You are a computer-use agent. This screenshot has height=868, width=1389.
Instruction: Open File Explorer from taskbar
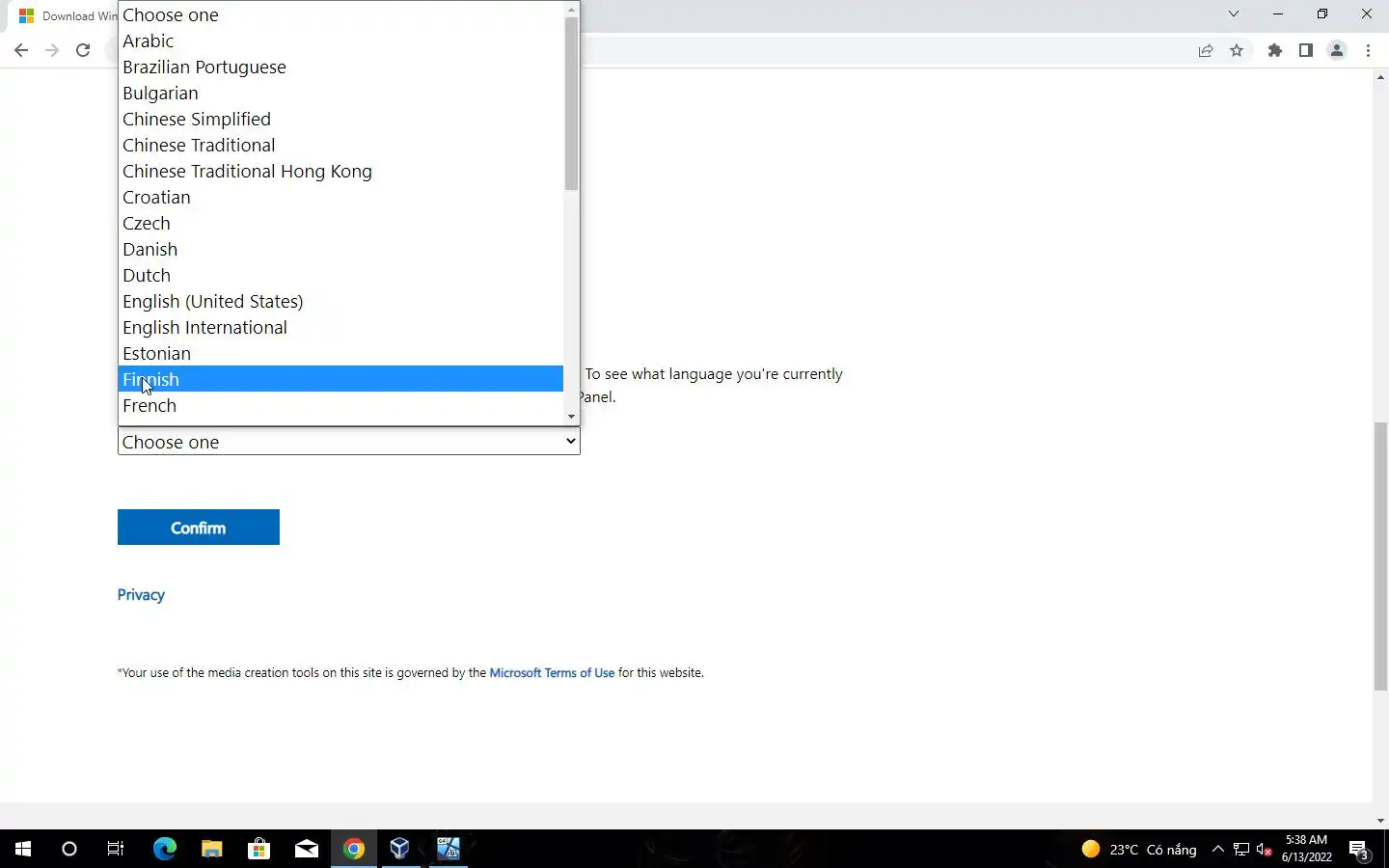212,849
